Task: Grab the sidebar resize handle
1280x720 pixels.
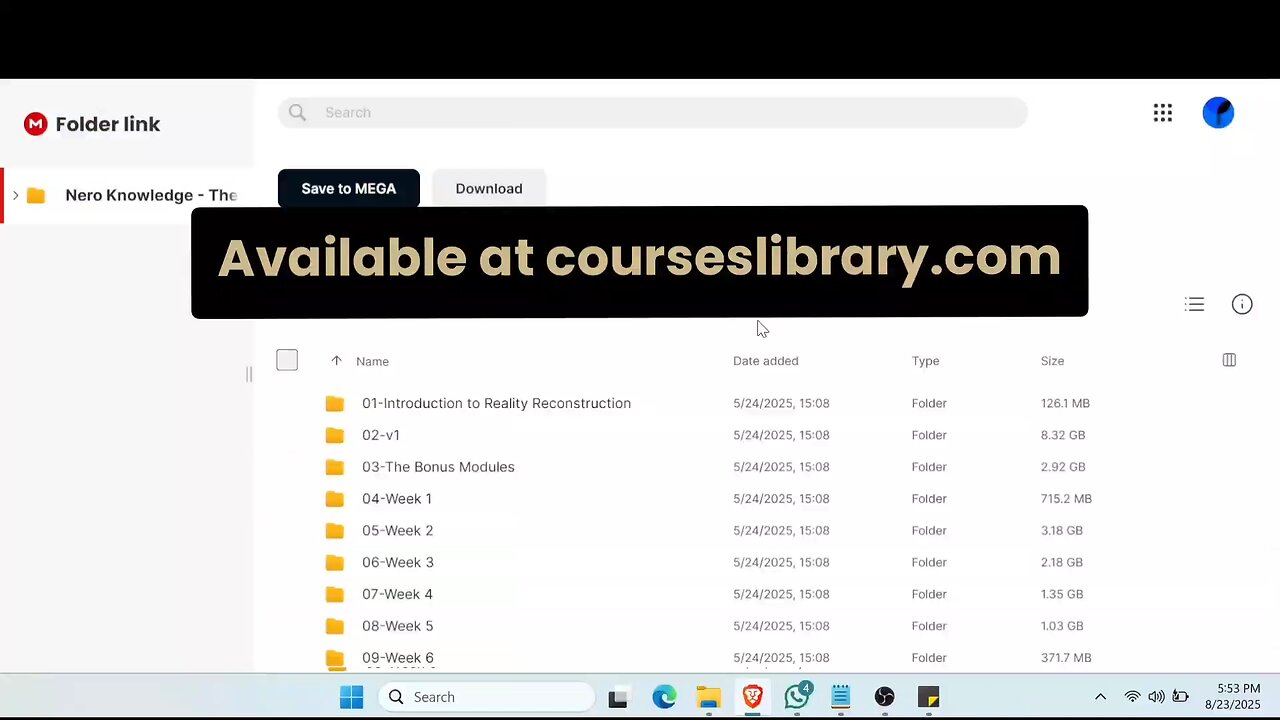Action: pyautogui.click(x=249, y=375)
